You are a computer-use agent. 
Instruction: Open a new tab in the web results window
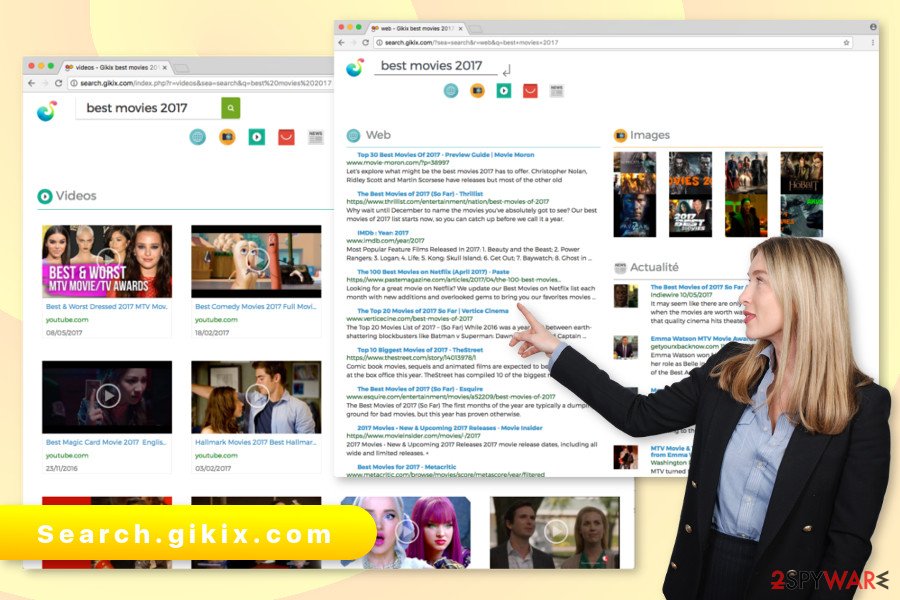pos(476,29)
